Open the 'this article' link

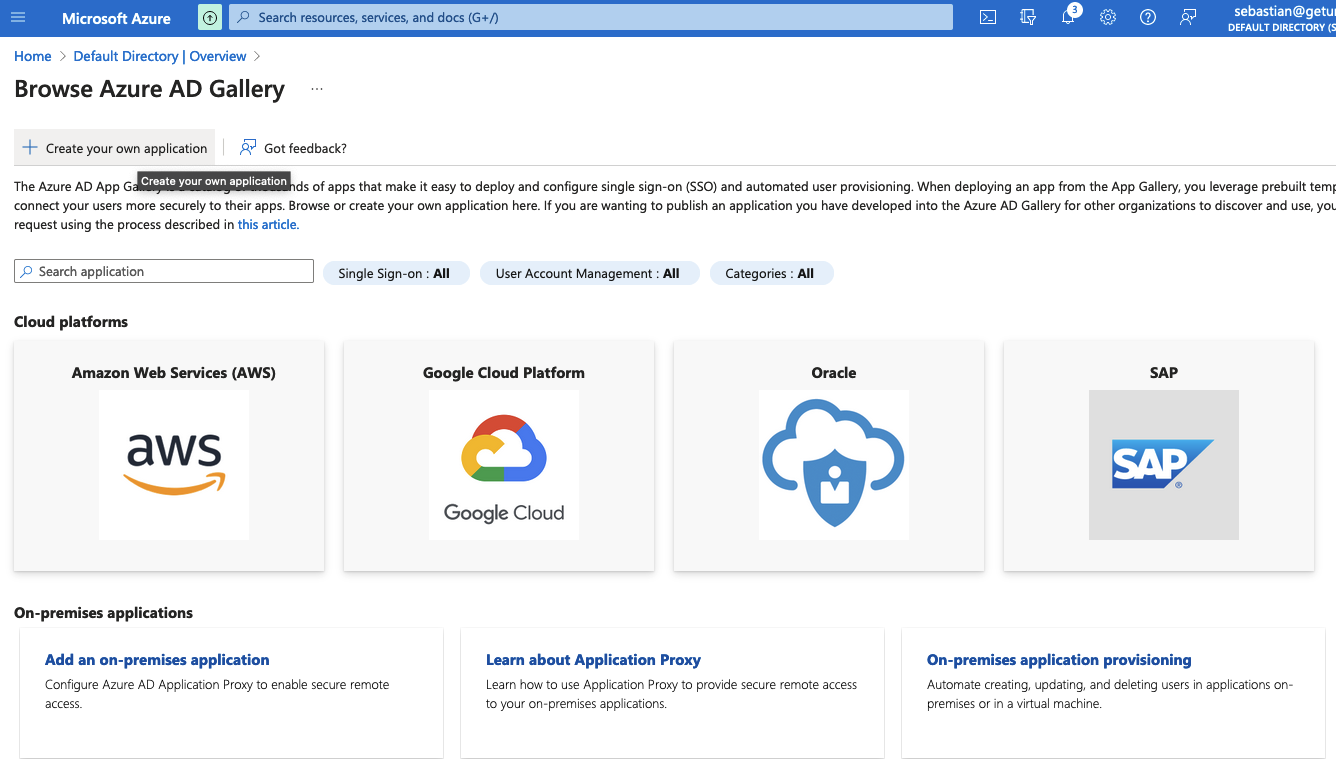tap(267, 225)
